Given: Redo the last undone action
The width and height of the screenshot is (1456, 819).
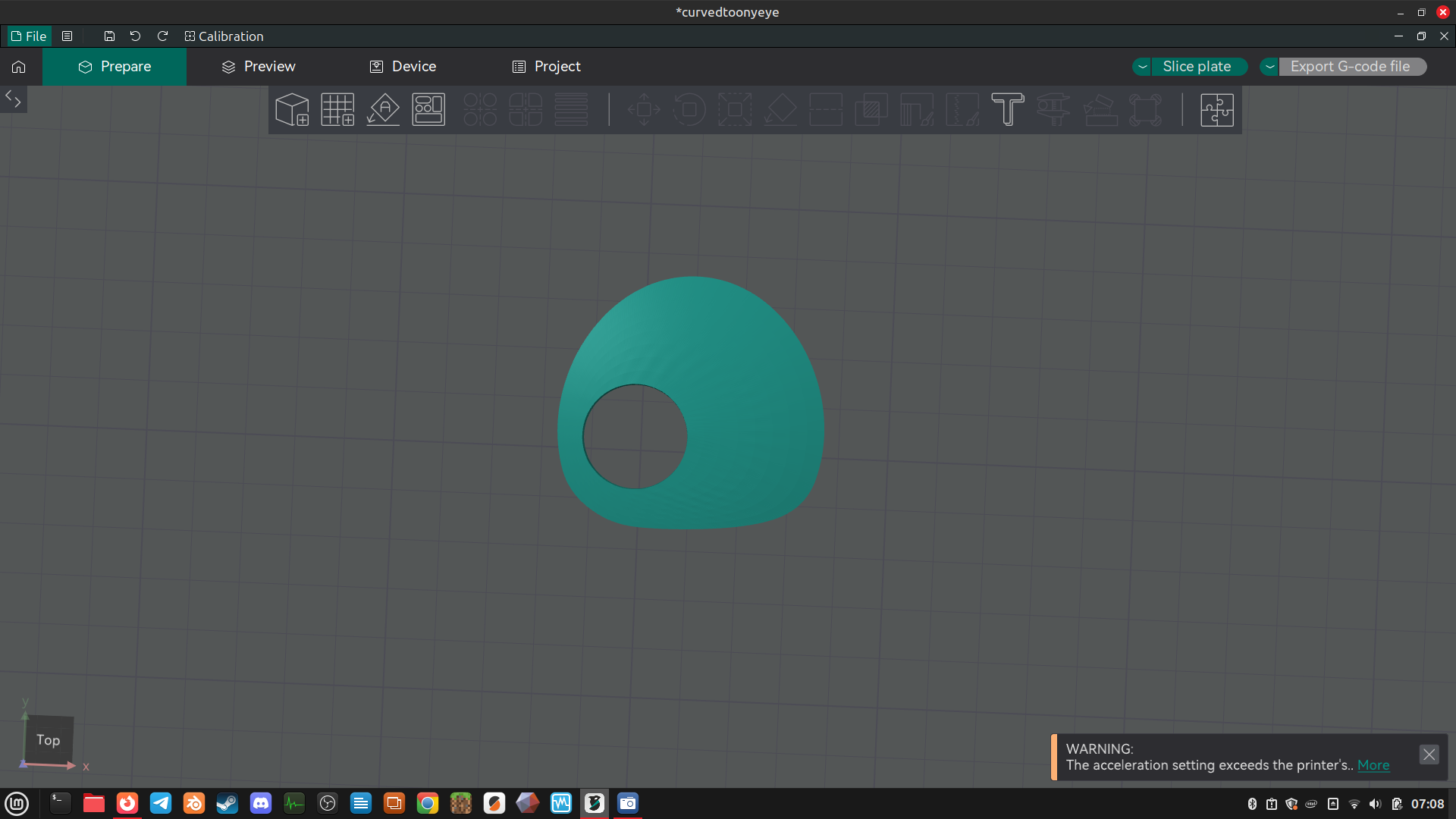Looking at the screenshot, I should click(162, 36).
